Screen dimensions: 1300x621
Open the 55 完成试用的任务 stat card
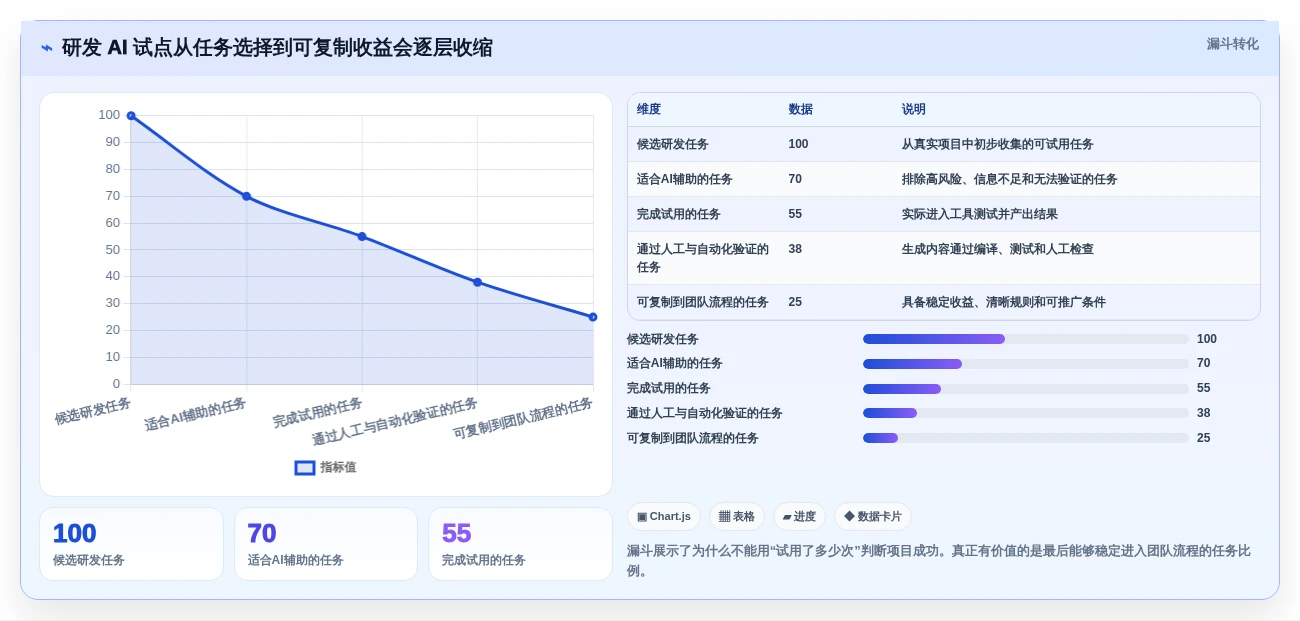(520, 544)
